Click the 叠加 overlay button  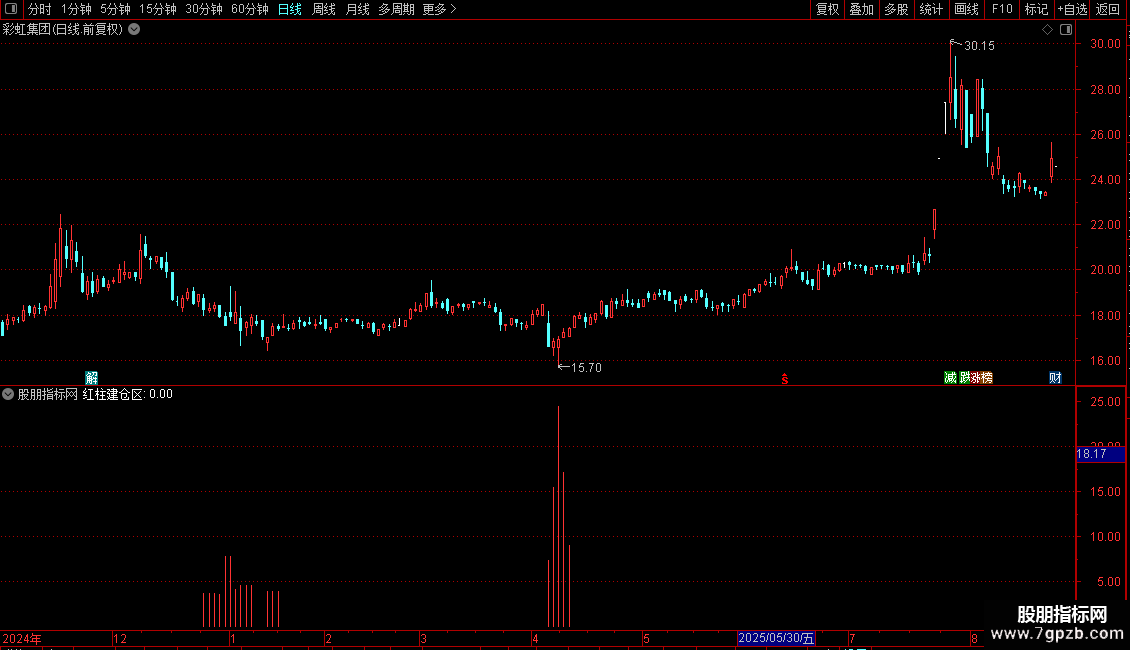(861, 9)
